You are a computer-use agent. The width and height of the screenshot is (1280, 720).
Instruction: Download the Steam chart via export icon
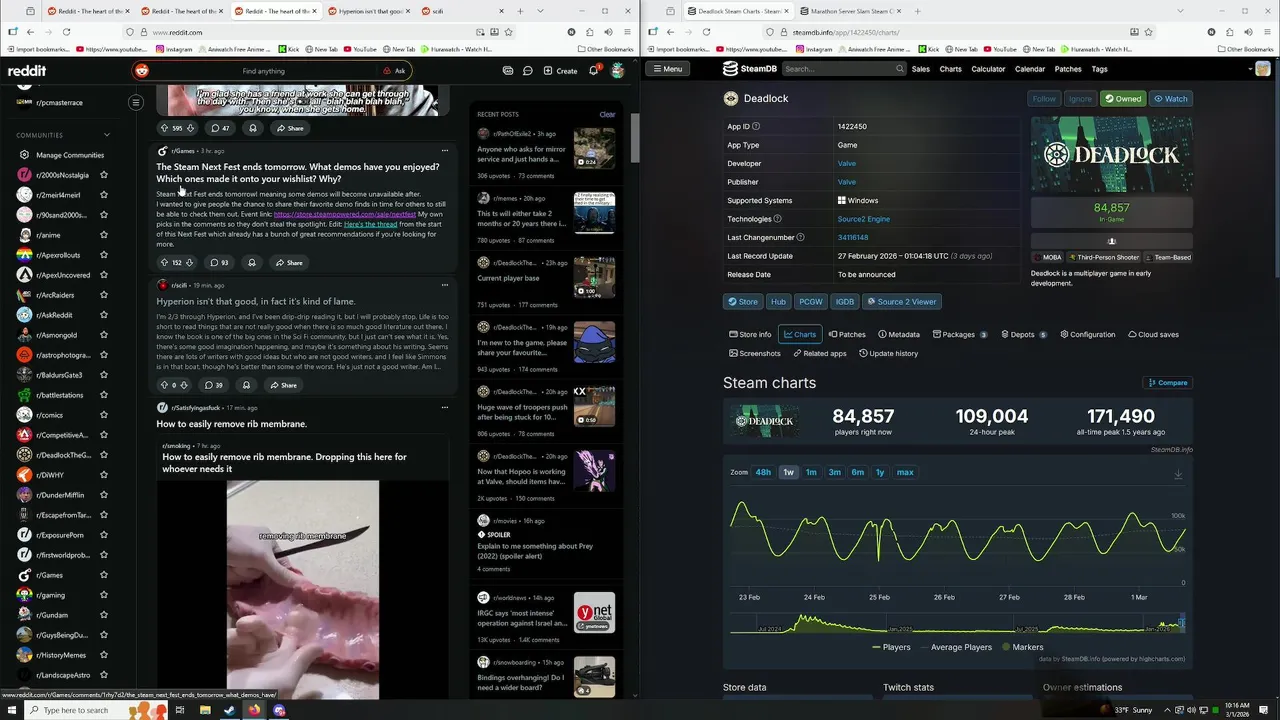(1178, 474)
